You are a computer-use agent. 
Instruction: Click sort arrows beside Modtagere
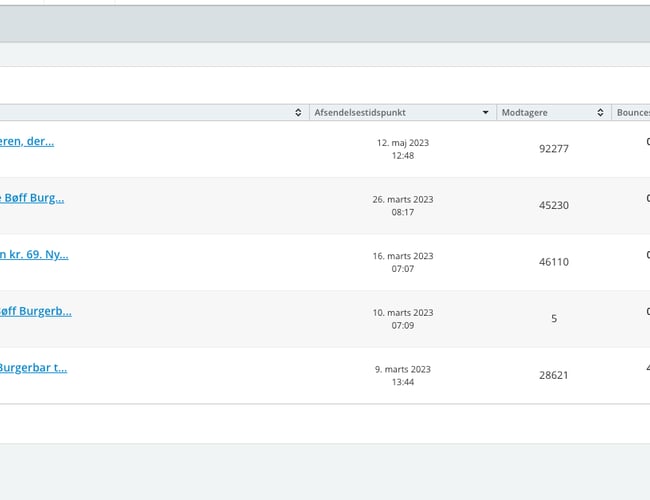(x=600, y=113)
